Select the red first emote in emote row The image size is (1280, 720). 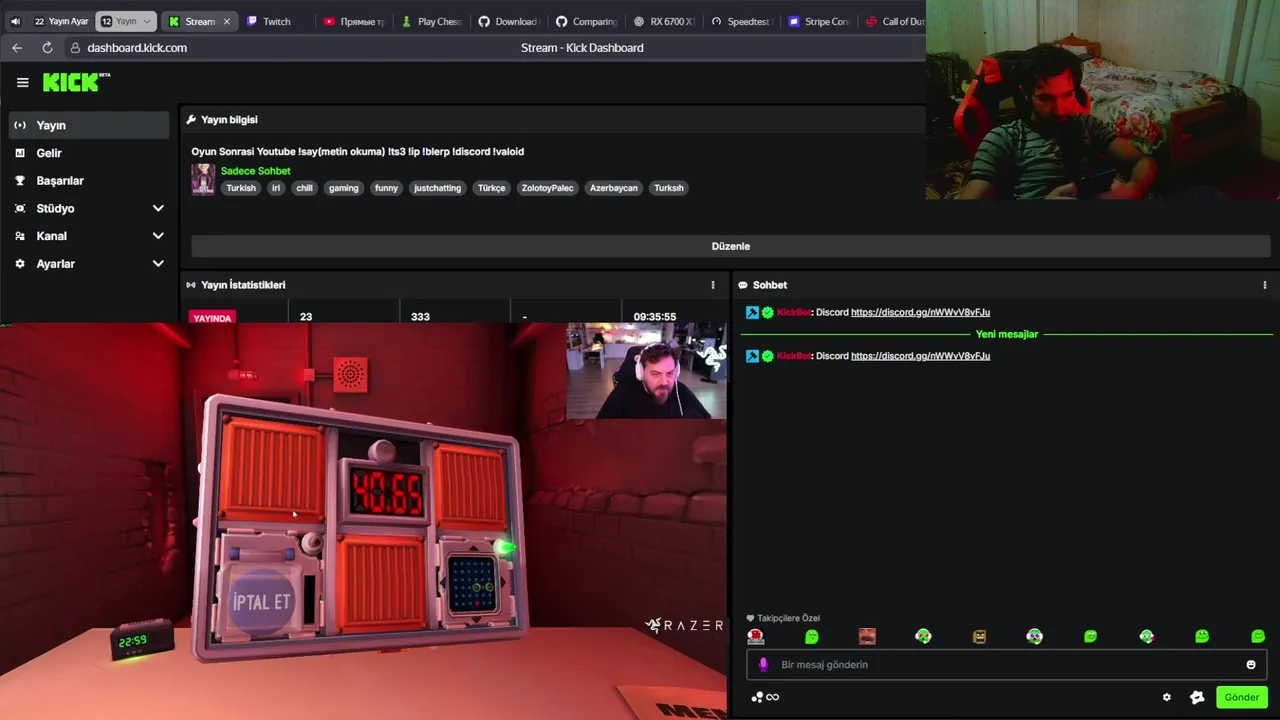click(x=756, y=636)
